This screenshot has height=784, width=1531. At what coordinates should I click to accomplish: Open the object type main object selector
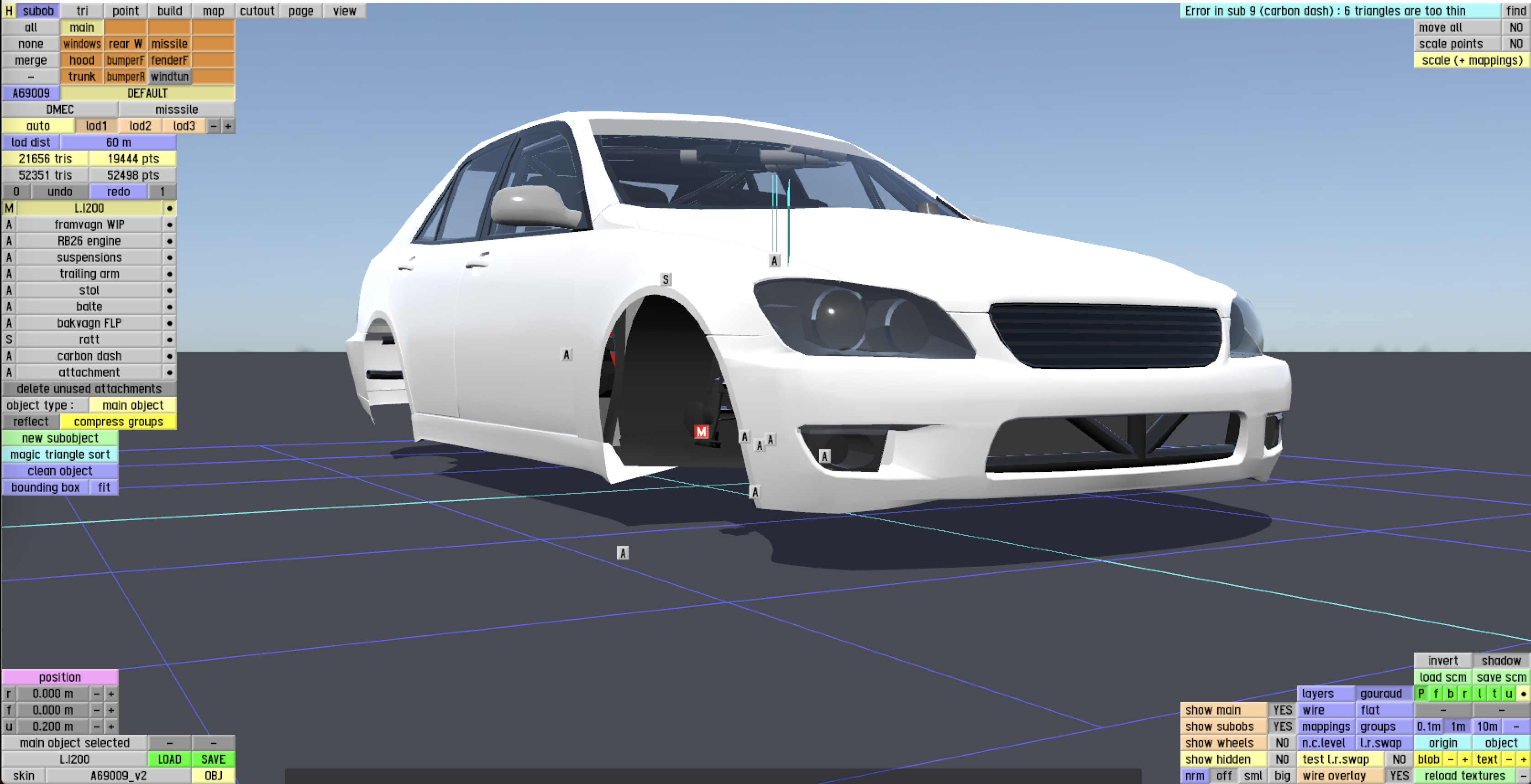pos(132,405)
